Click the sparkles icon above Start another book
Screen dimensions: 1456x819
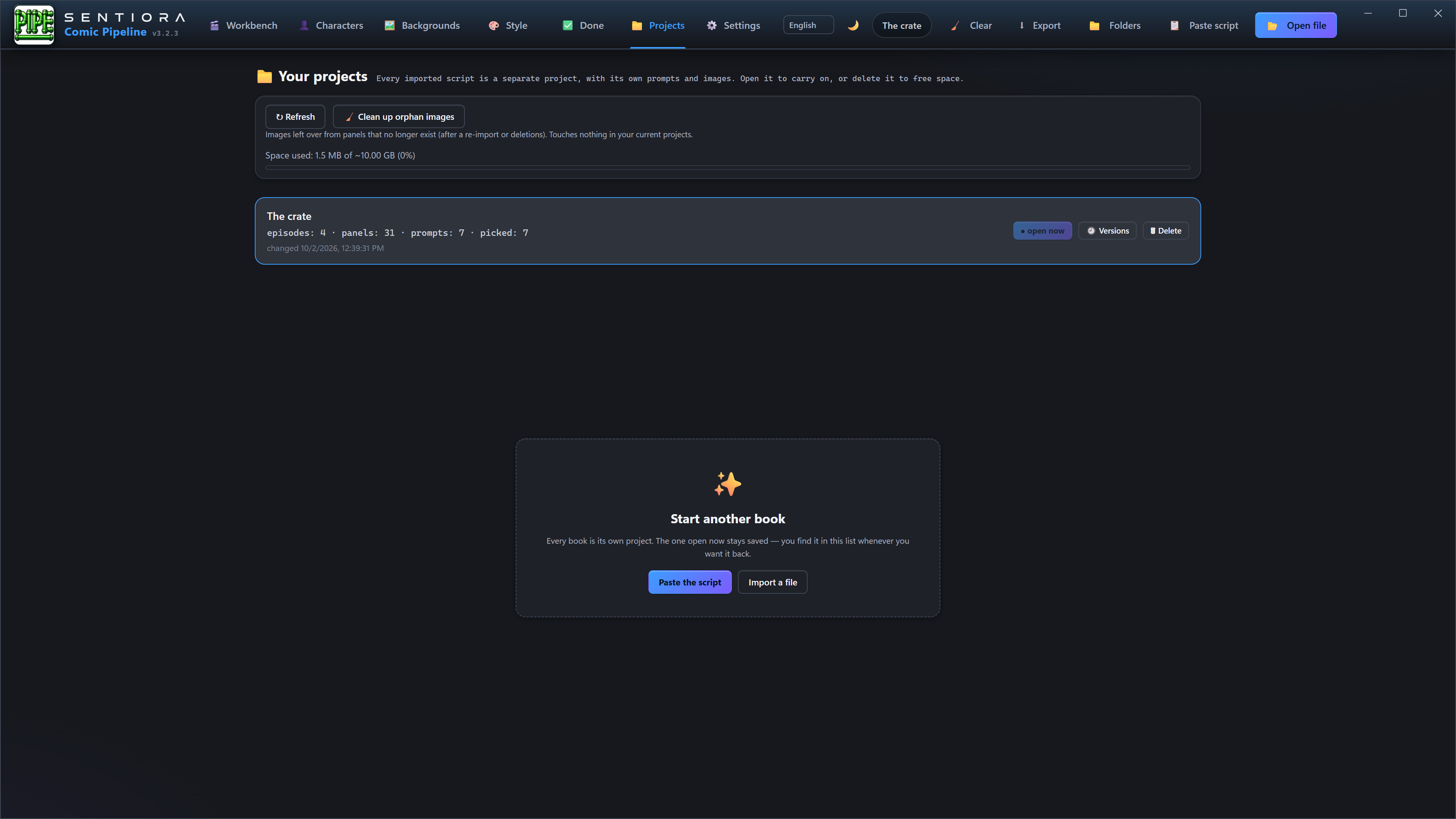tap(728, 484)
